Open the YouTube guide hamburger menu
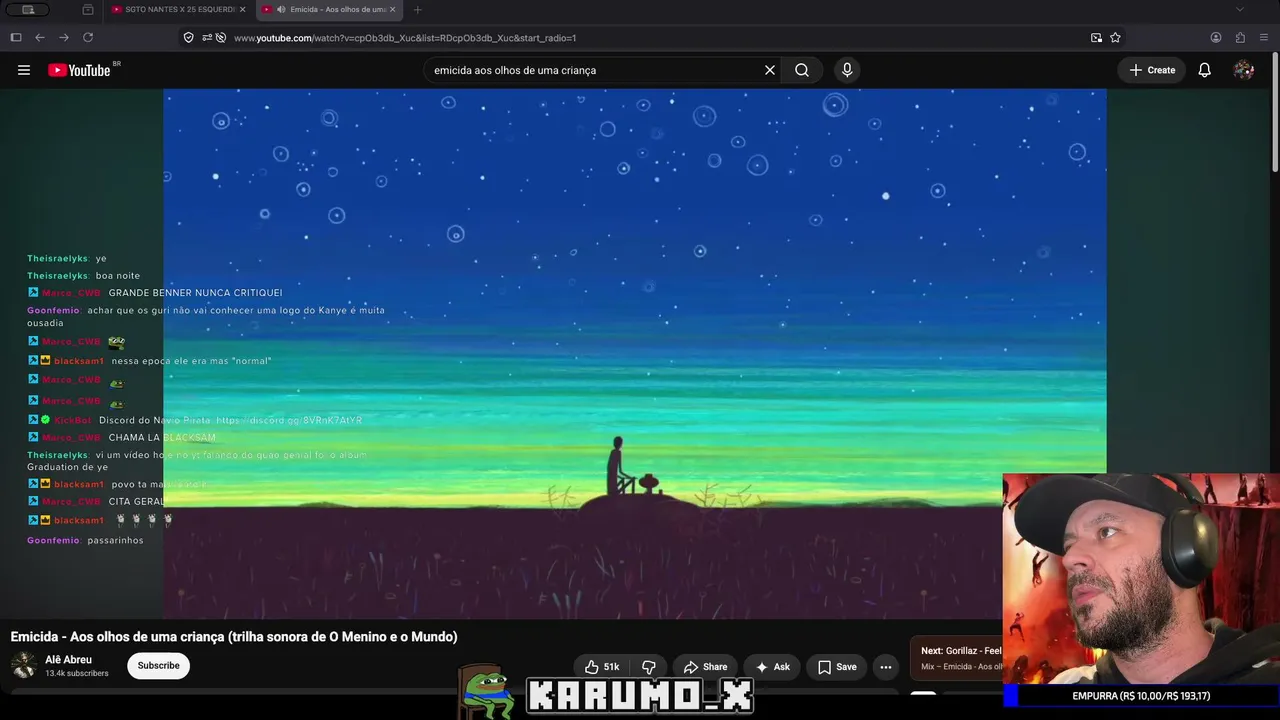Viewport: 1280px width, 720px height. [x=24, y=70]
